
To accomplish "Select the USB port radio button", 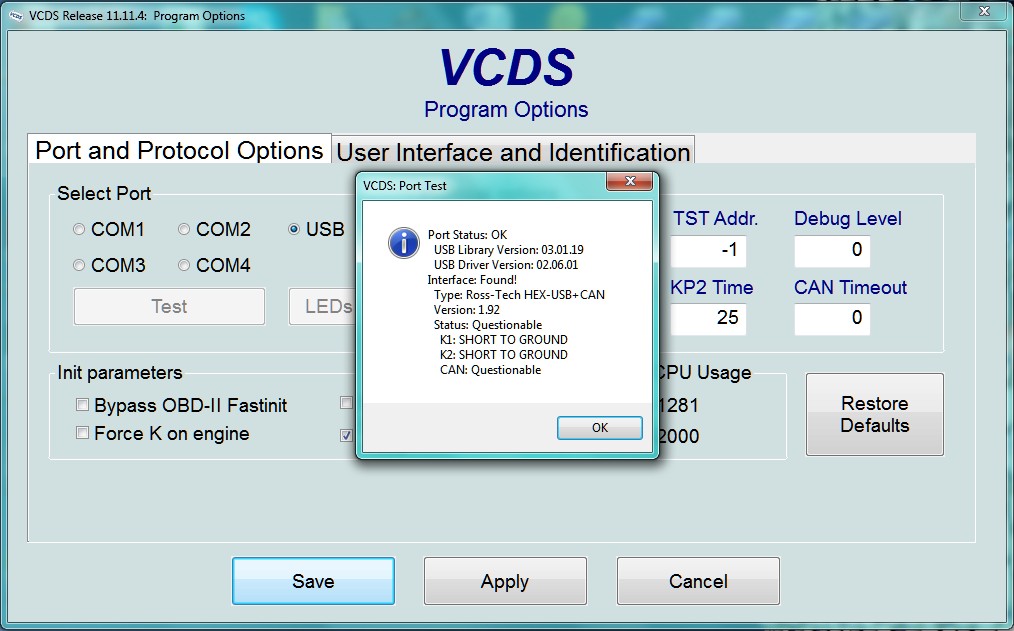I will pos(294,230).
